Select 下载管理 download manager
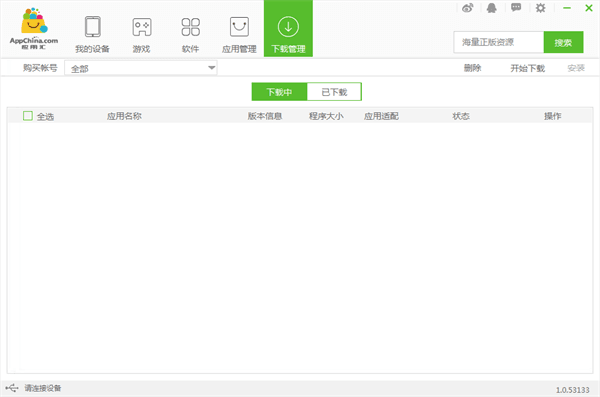This screenshot has height=397, width=600. (x=288, y=29)
